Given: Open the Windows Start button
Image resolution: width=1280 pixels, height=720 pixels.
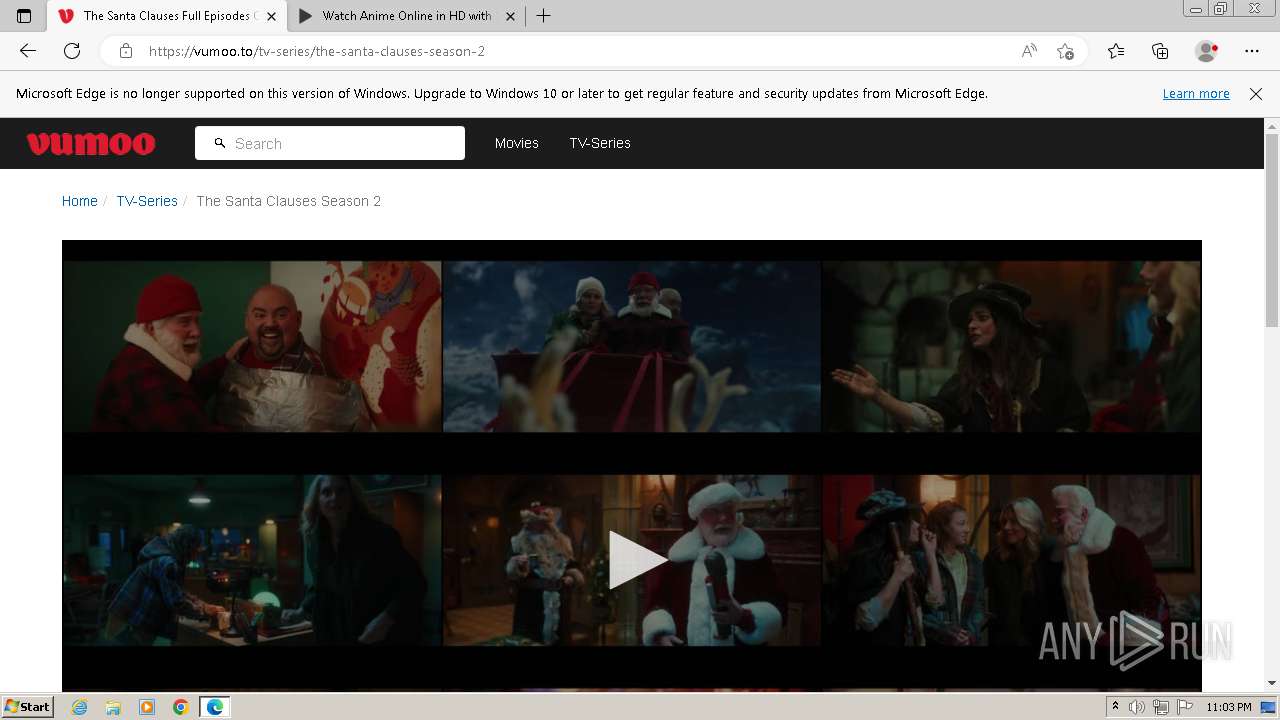Looking at the screenshot, I should click(x=28, y=706).
